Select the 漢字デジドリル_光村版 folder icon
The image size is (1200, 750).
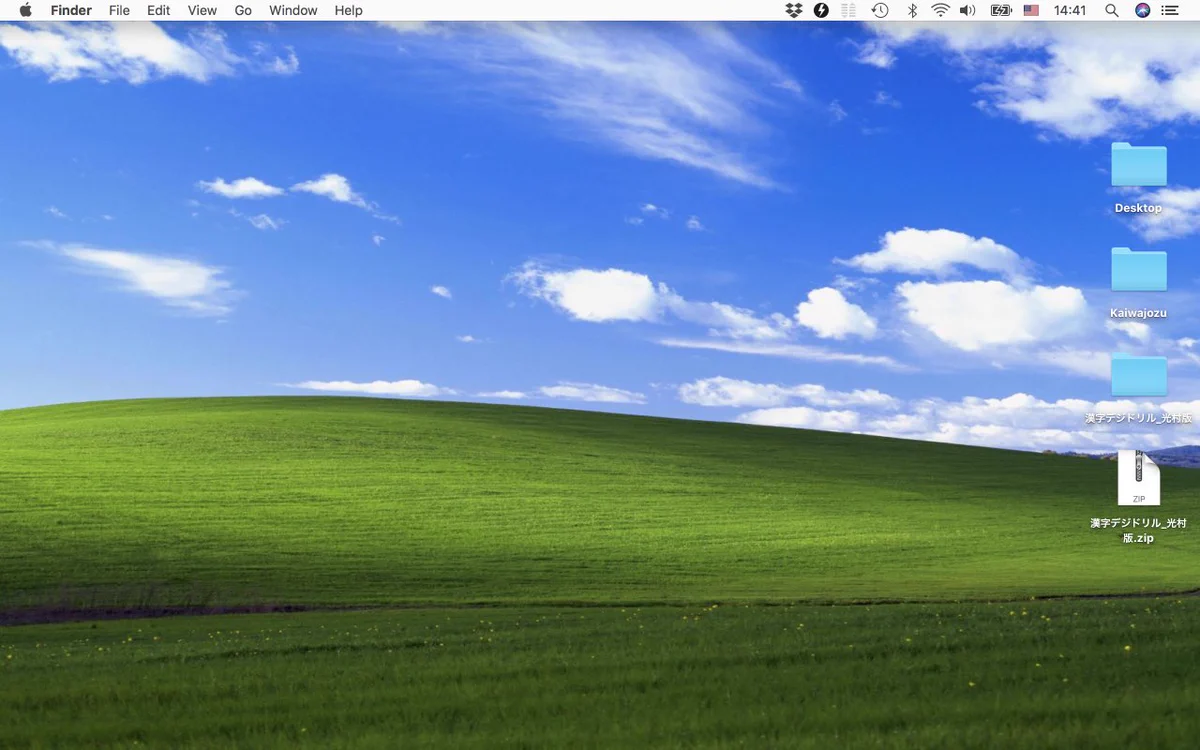[x=1139, y=375]
